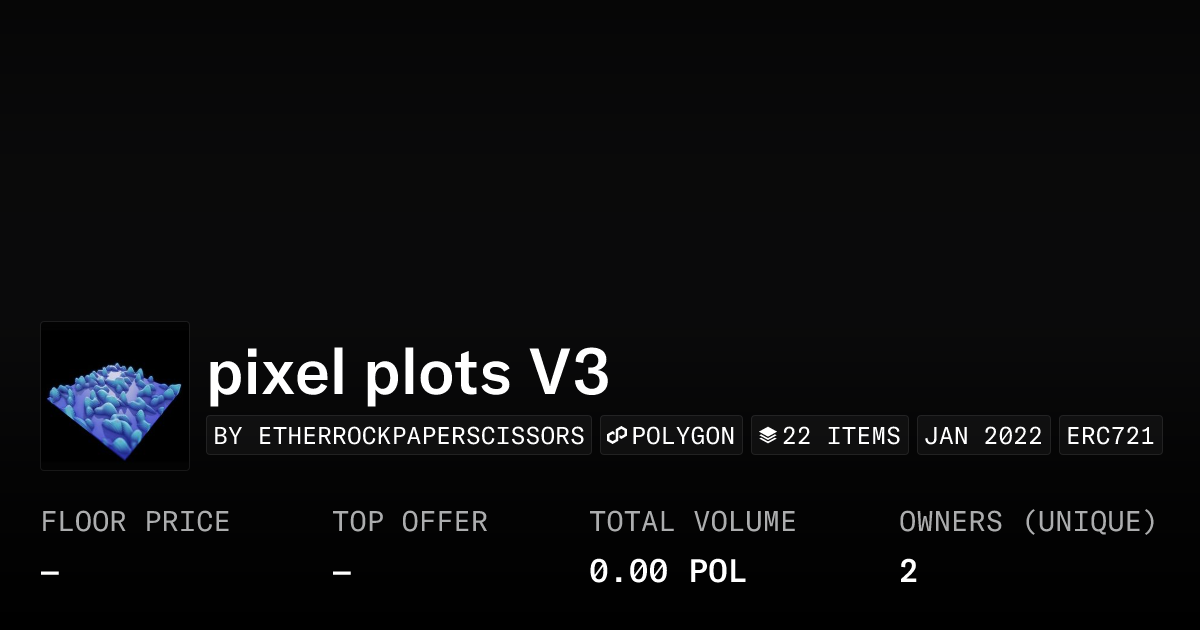
Task: Click the ERC721 token standard badge
Action: [x=1110, y=436]
